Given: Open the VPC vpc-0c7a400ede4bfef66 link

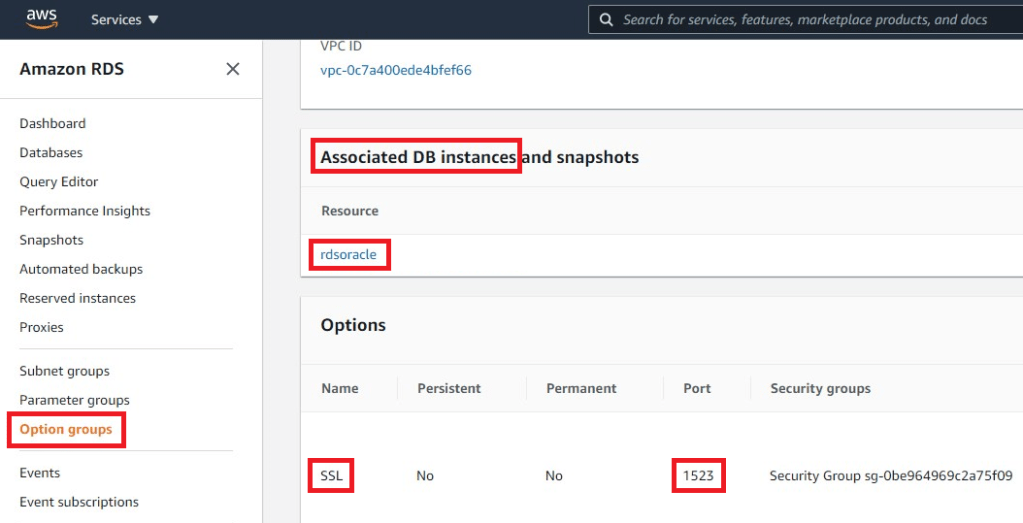Looking at the screenshot, I should [395, 70].
